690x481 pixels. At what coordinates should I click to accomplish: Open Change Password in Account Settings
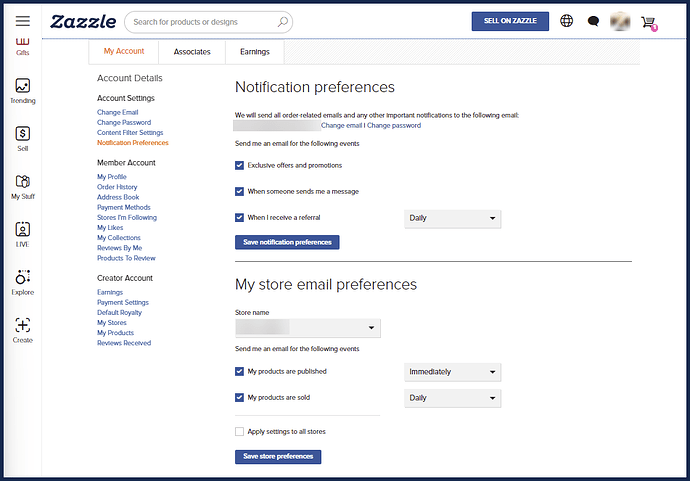click(124, 122)
